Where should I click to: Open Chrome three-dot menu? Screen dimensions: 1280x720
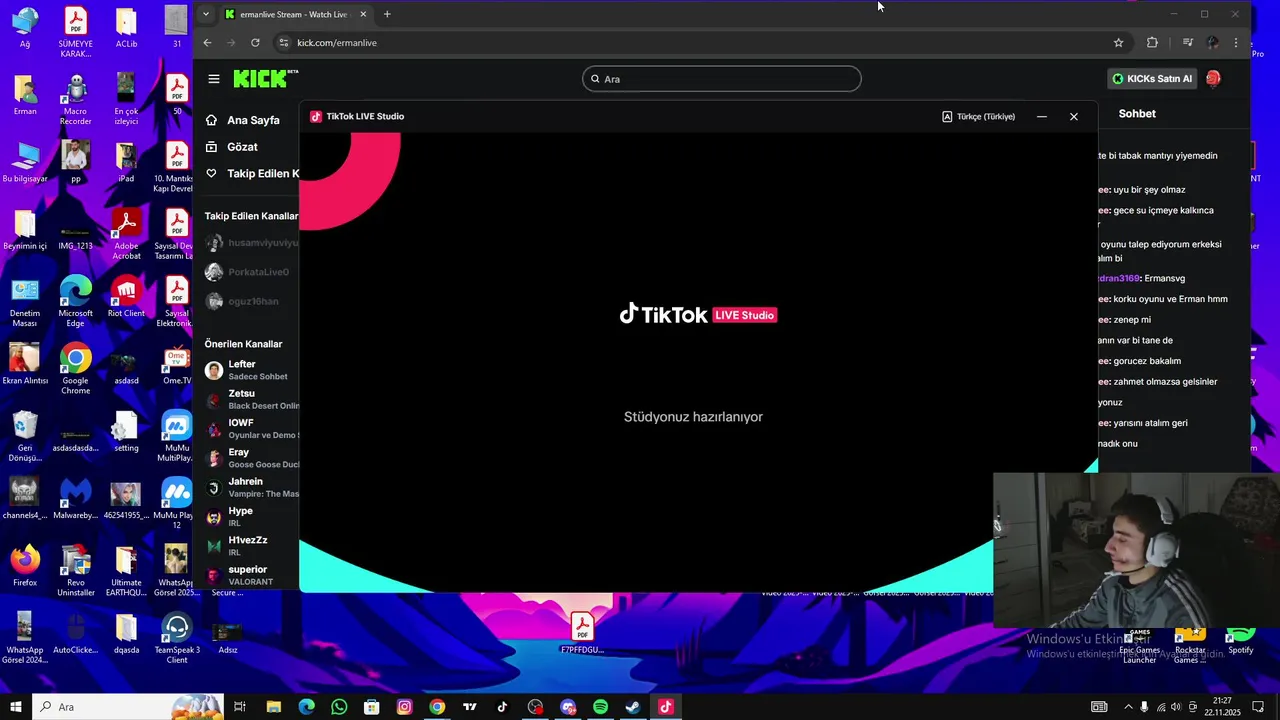pyautogui.click(x=1236, y=43)
